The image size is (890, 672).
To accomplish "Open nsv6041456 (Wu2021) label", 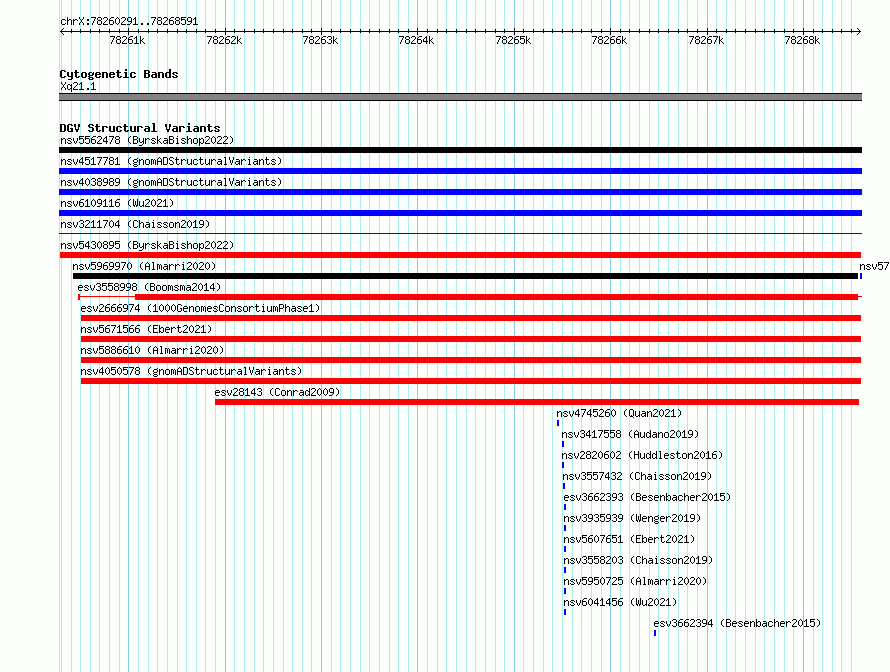I will tap(620, 602).
